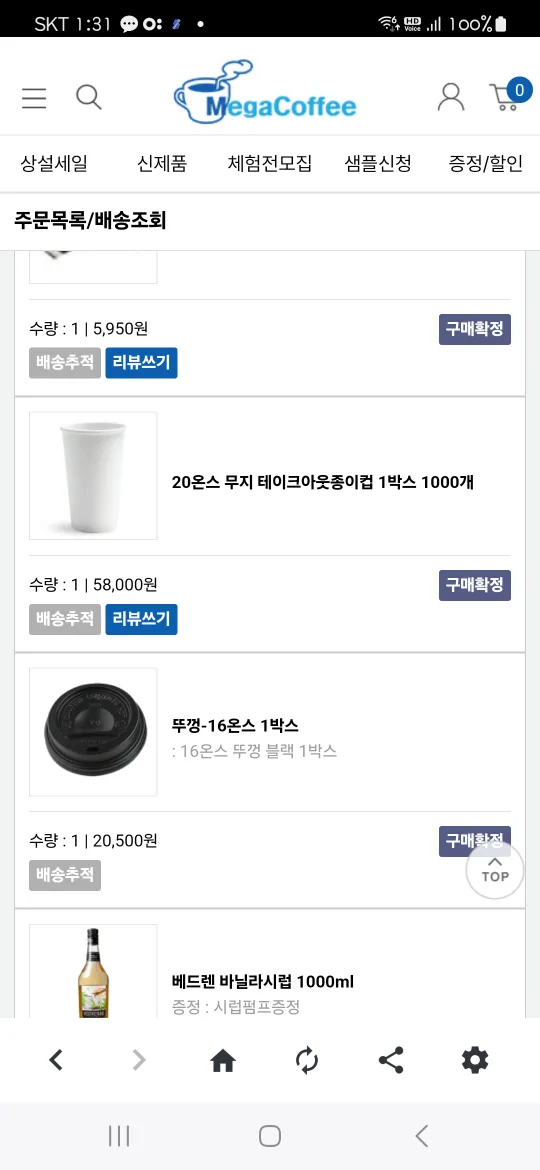Track delivery for the 뚜껑-16온스 order
The width and height of the screenshot is (540, 1170).
coord(65,875)
